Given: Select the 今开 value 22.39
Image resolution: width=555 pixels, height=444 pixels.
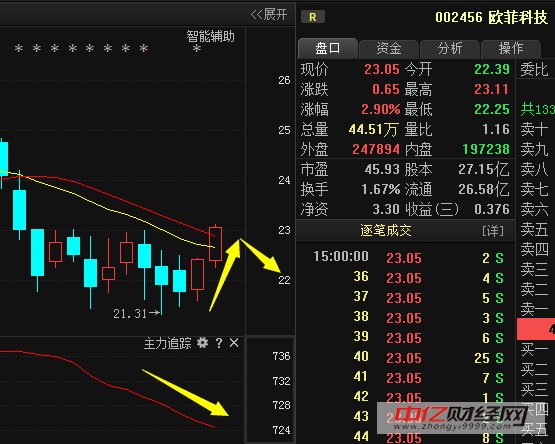Looking at the screenshot, I should pos(492,69).
